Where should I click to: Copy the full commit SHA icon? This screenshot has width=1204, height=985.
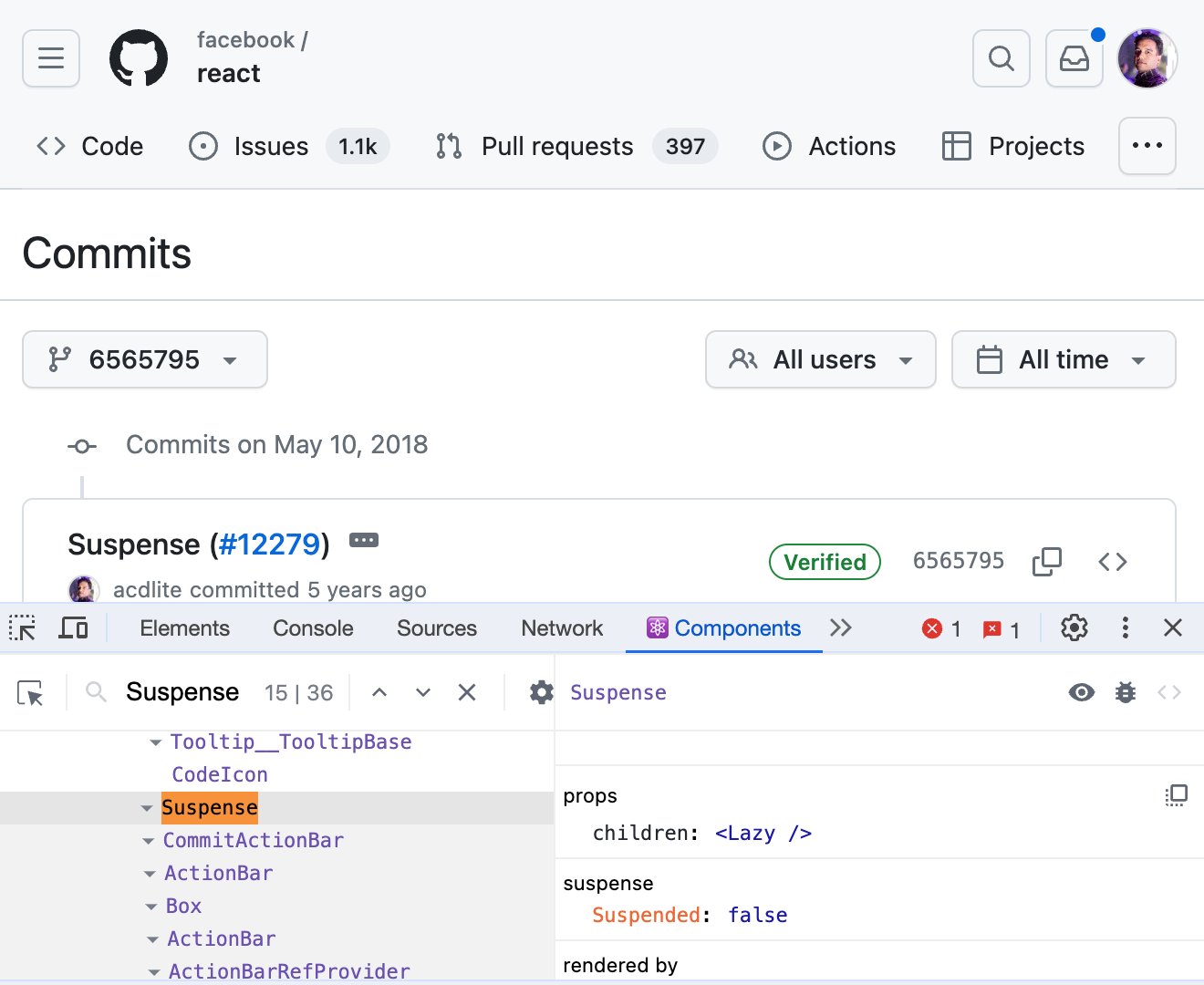click(x=1047, y=562)
